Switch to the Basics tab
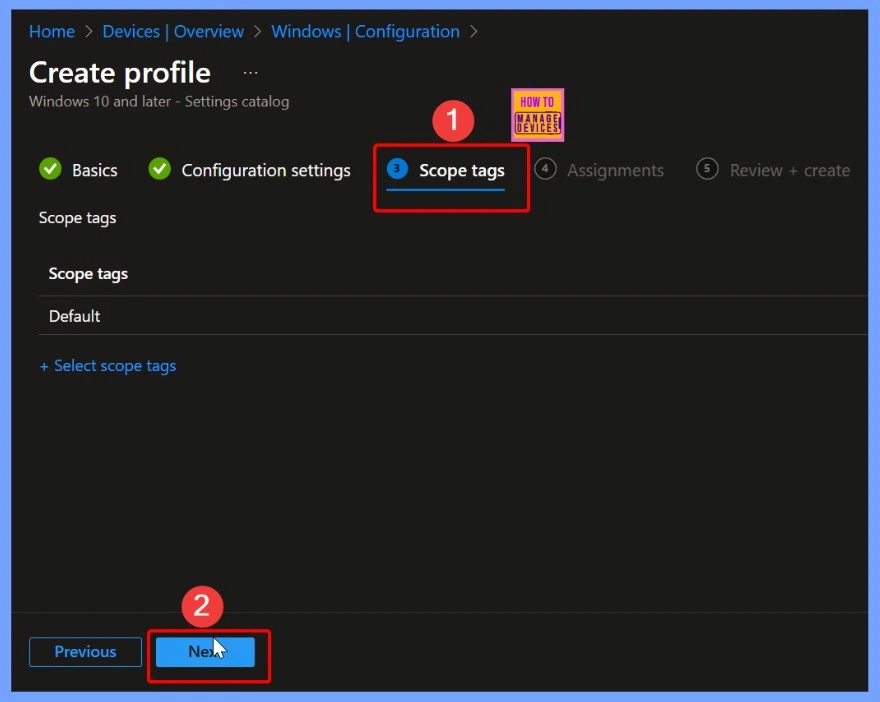 tap(94, 170)
